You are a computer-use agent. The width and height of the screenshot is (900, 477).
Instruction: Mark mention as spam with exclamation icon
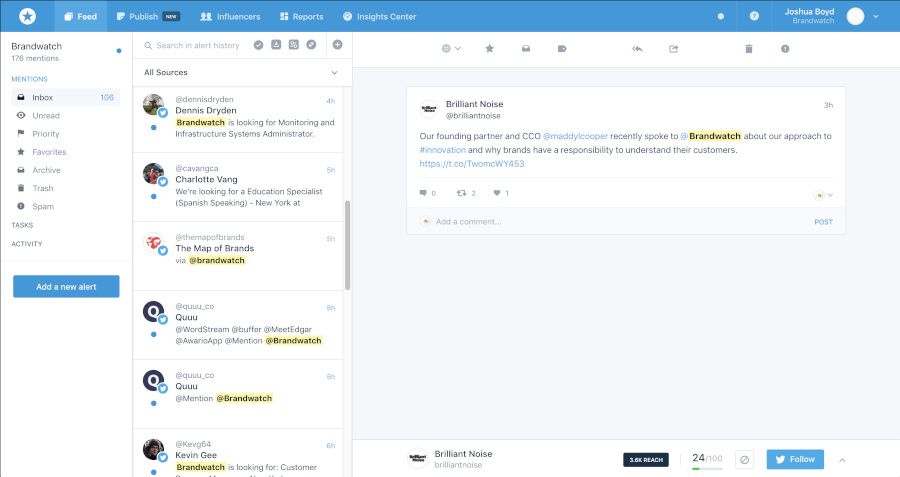click(x=785, y=48)
